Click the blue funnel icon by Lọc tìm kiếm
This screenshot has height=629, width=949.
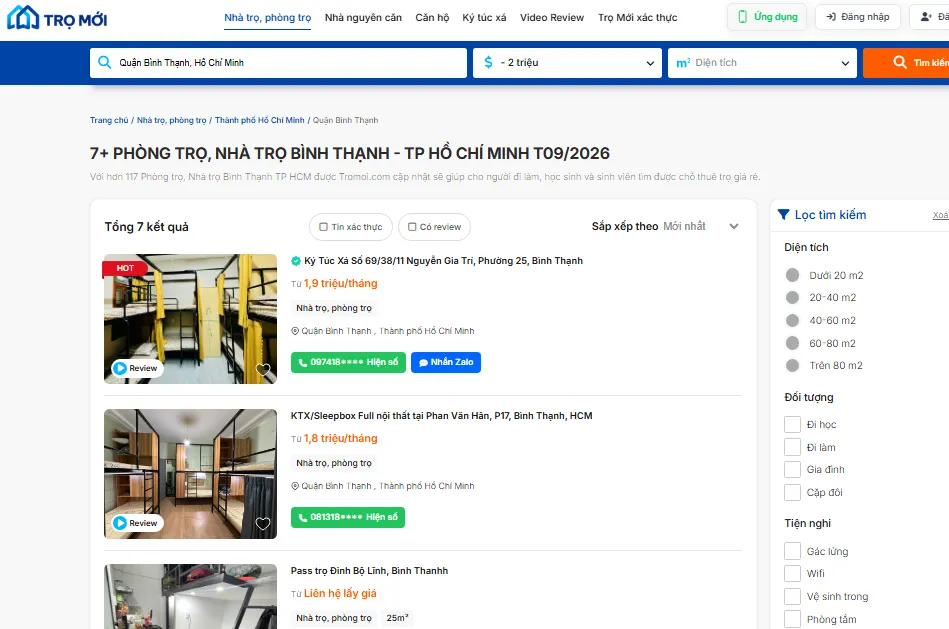click(784, 214)
